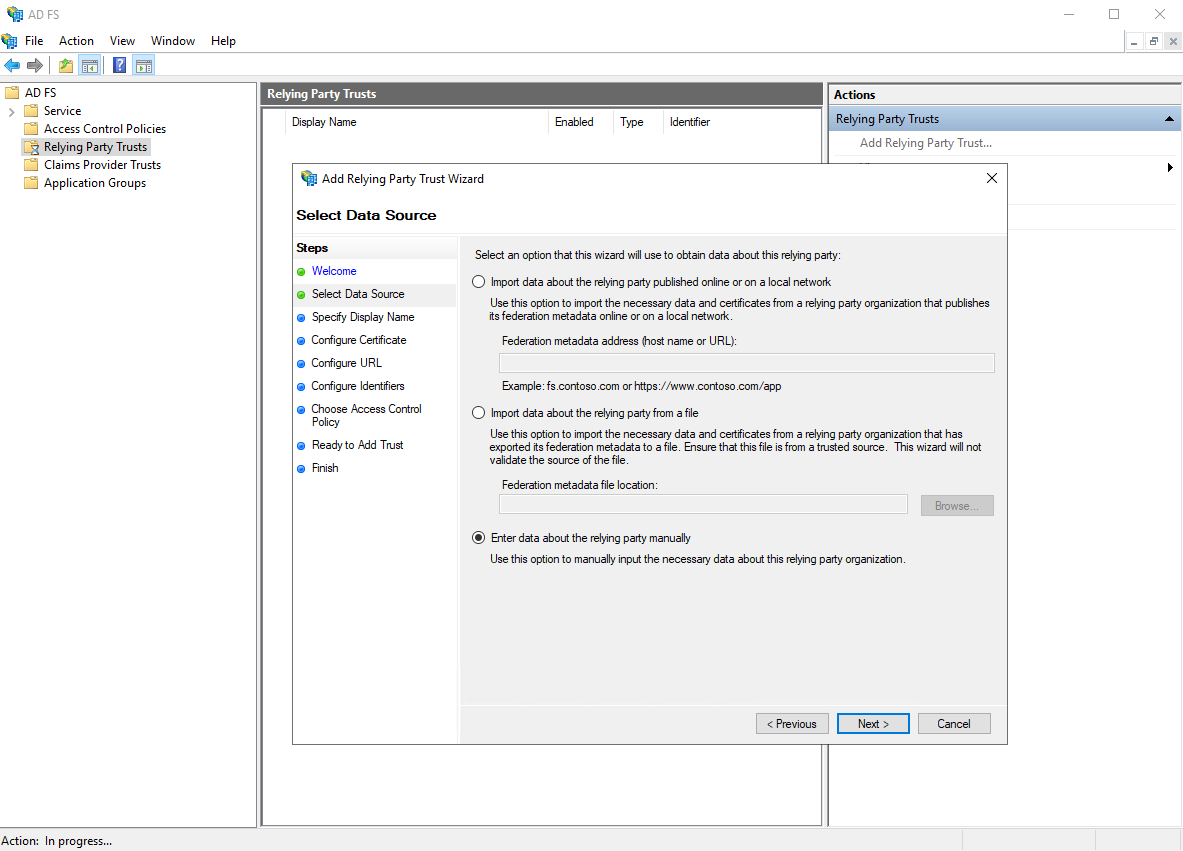This screenshot has height=851, width=1183.
Task: Click the Access Control Policies folder icon
Action: point(31,129)
